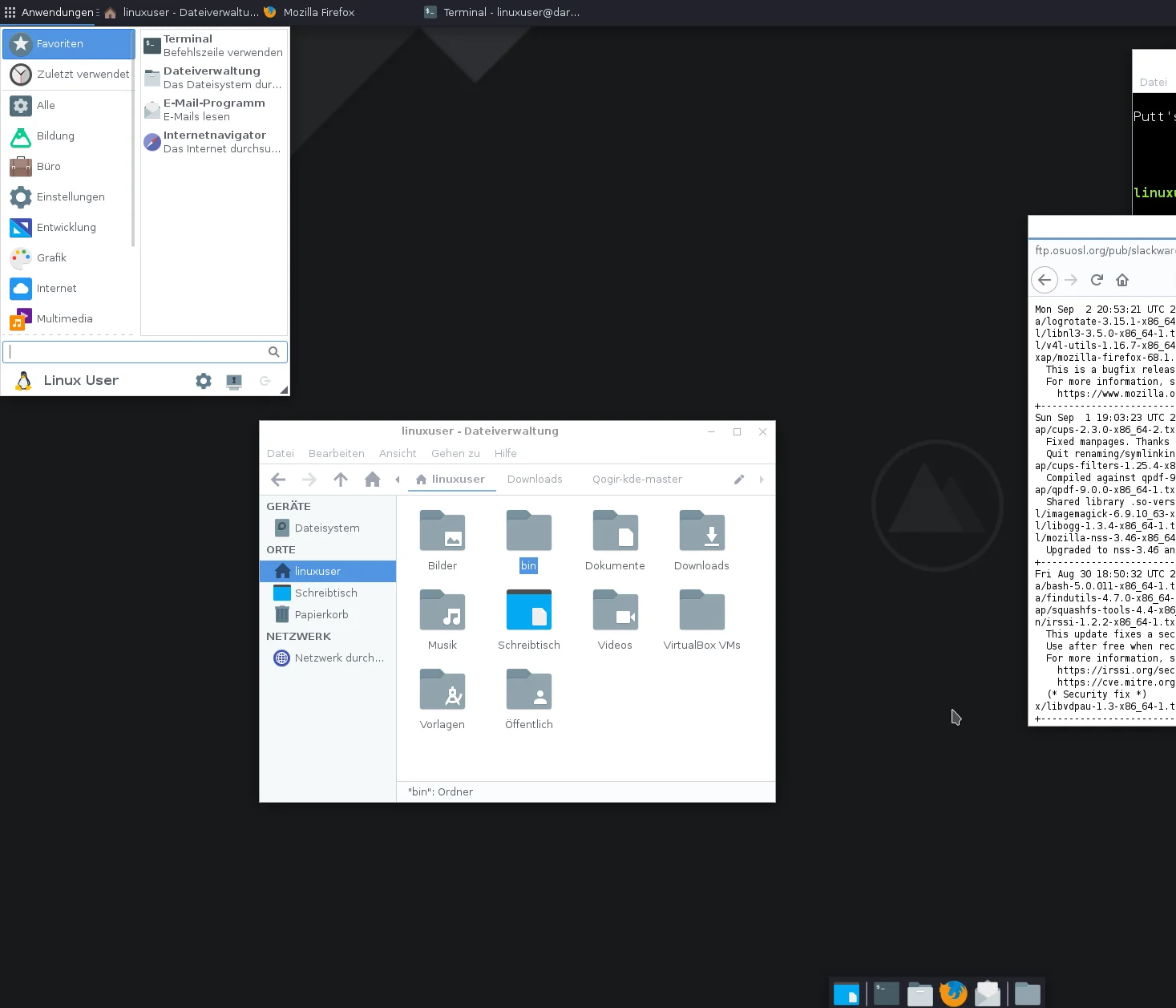The width and height of the screenshot is (1176, 1008).
Task: Open the Grafik category
Action: coord(68,258)
